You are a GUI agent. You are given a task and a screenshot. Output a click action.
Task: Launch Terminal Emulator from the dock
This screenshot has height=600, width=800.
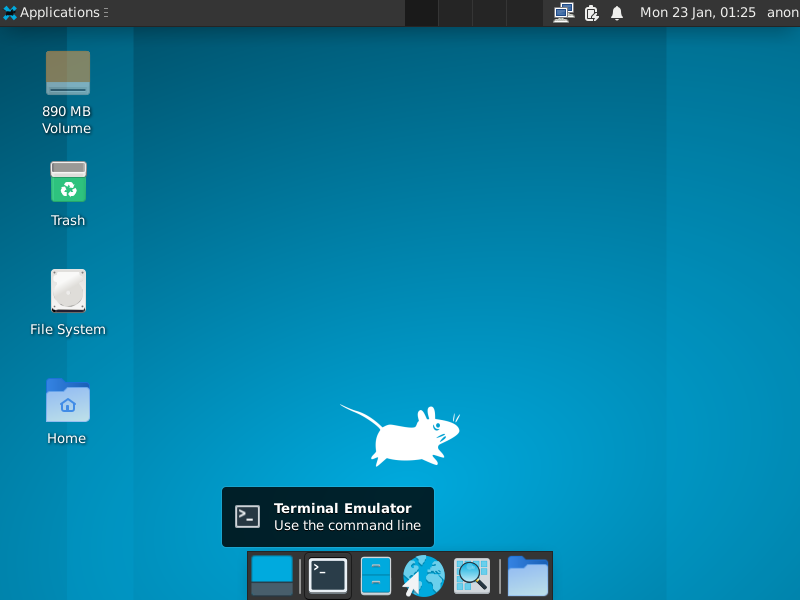click(x=328, y=576)
